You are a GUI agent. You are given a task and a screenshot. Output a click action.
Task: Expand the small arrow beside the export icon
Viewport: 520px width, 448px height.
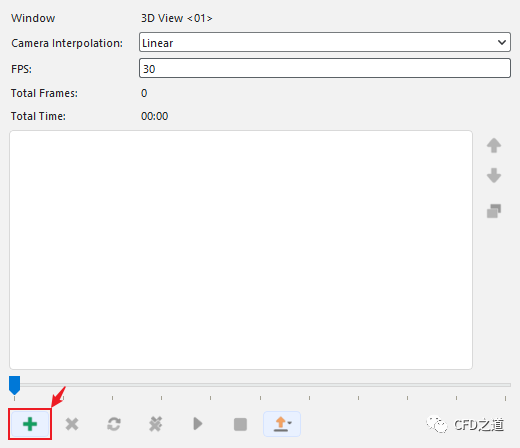coord(290,423)
